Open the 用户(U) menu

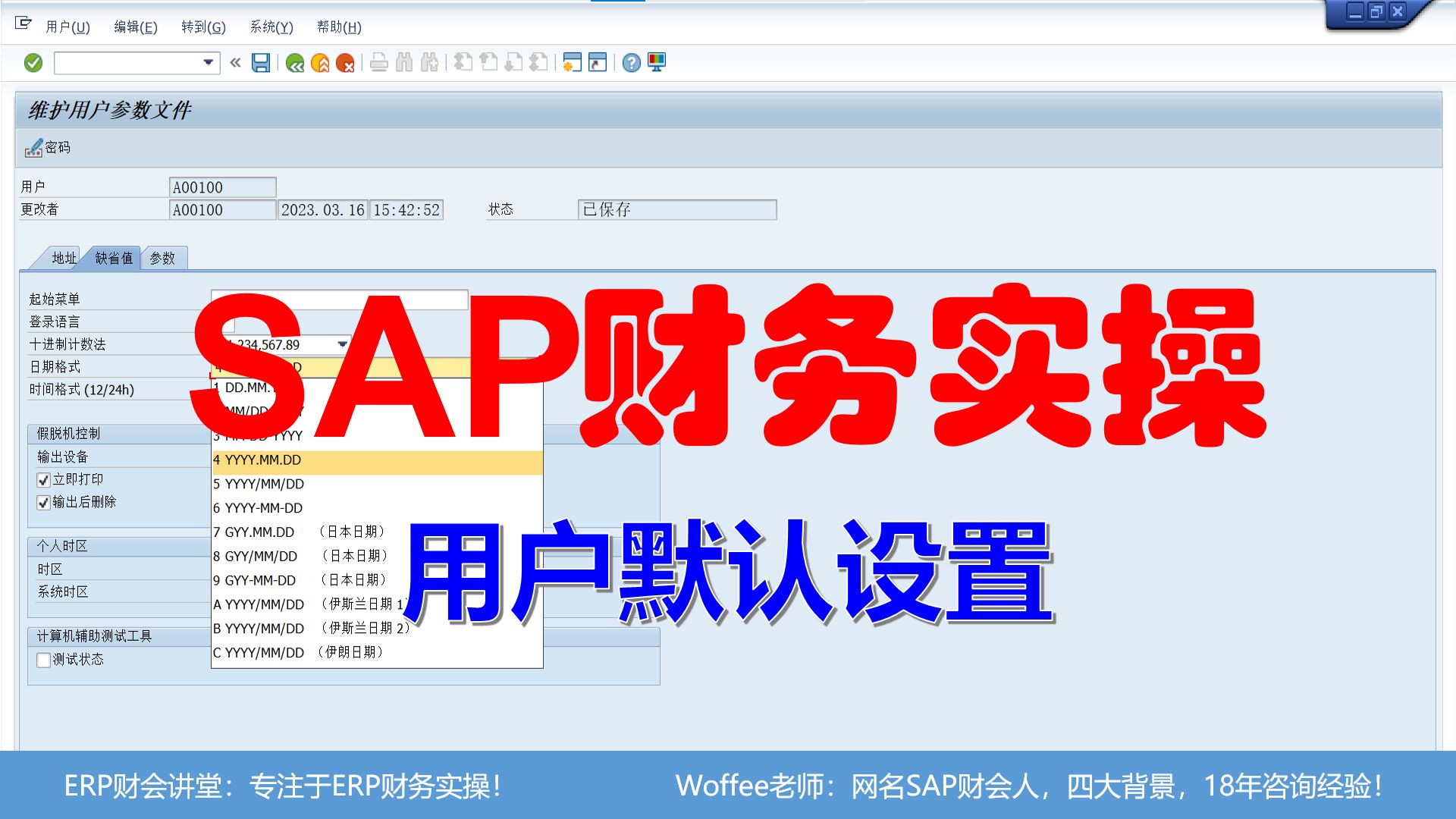[67, 27]
